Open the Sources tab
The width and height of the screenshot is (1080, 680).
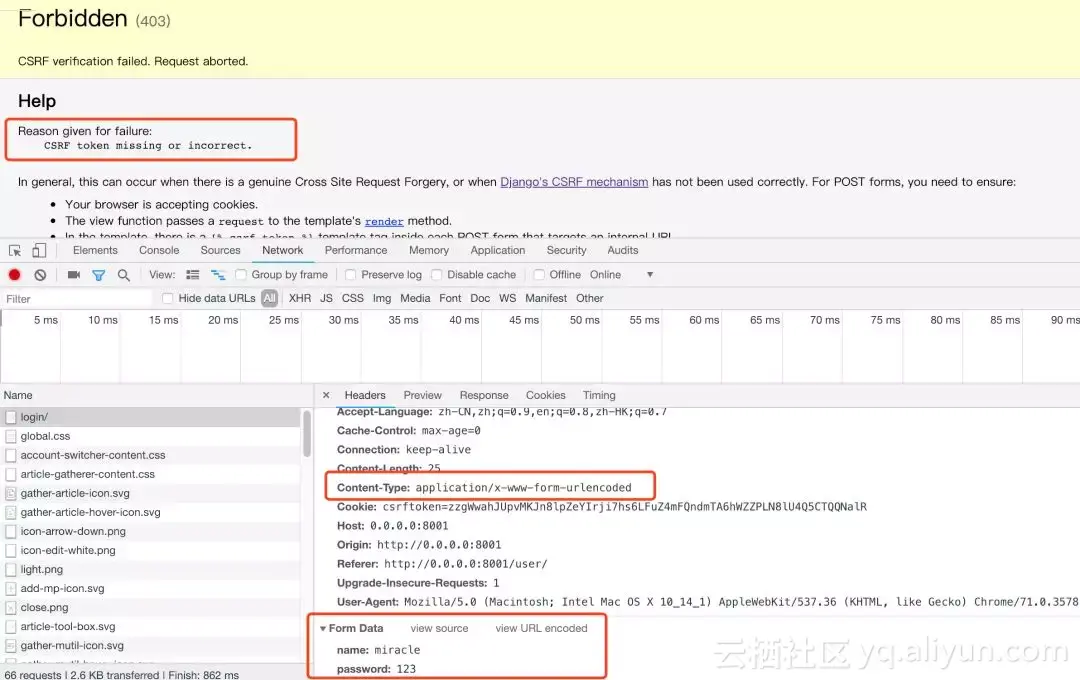220,250
